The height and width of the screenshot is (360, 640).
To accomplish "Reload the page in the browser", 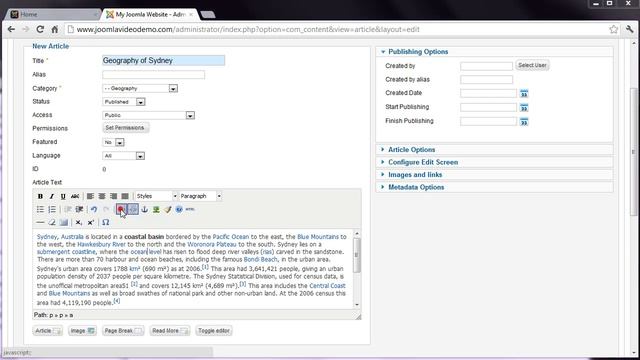I will [40, 29].
